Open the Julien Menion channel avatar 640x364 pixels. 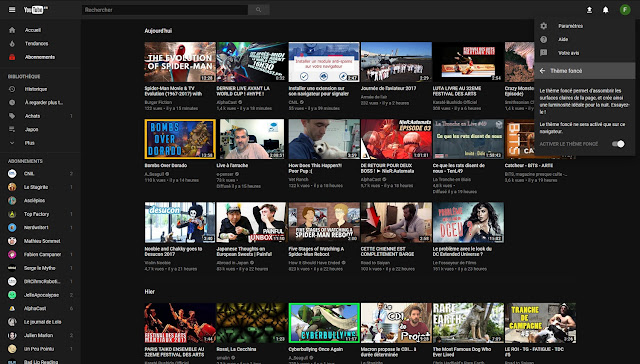pyautogui.click(x=12, y=335)
